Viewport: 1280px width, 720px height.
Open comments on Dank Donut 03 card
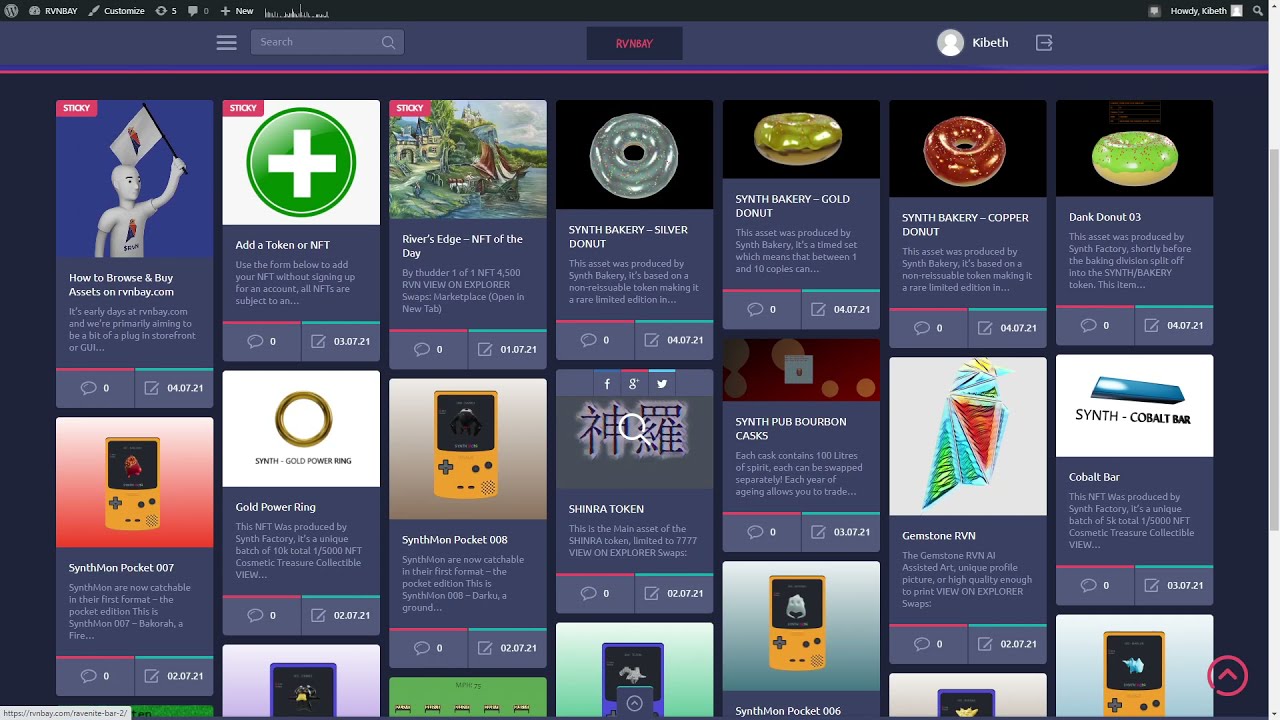click(1095, 325)
